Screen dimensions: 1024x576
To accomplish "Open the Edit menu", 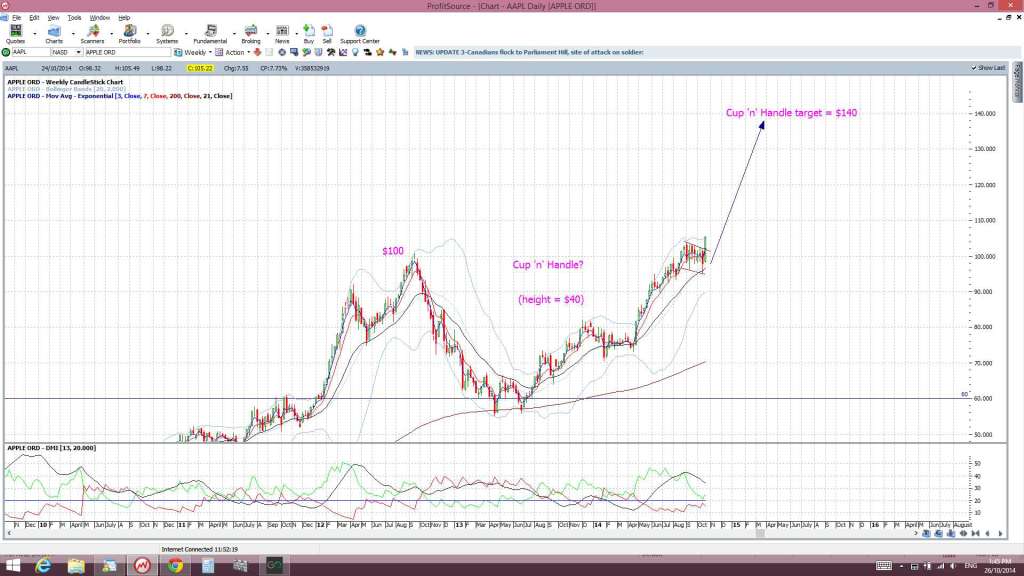I will click(x=34, y=18).
